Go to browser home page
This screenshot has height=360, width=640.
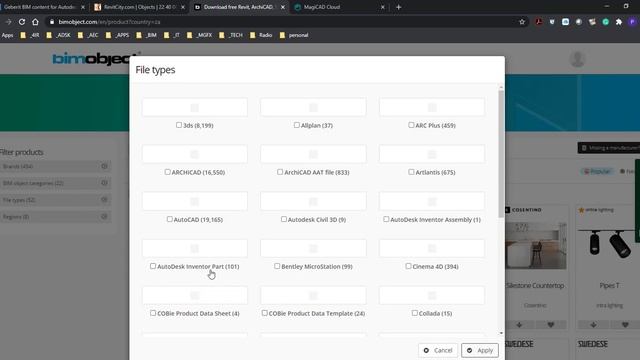(x=35, y=22)
